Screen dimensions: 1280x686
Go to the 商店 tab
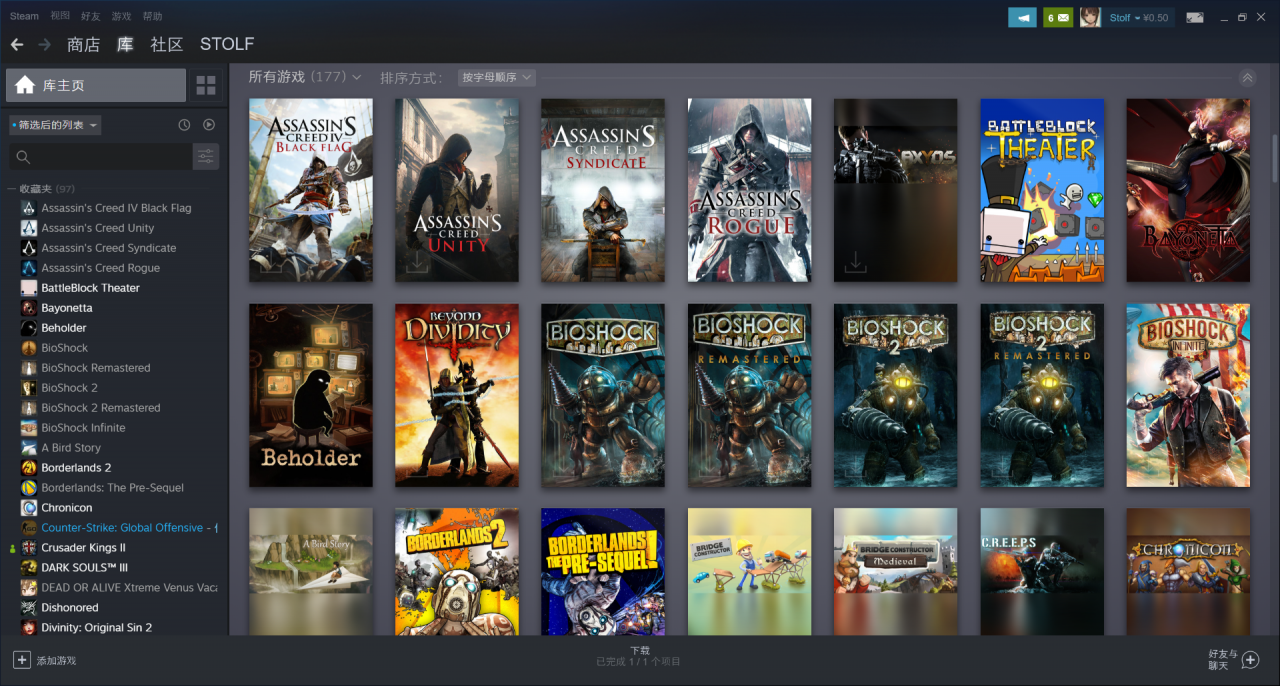point(84,44)
